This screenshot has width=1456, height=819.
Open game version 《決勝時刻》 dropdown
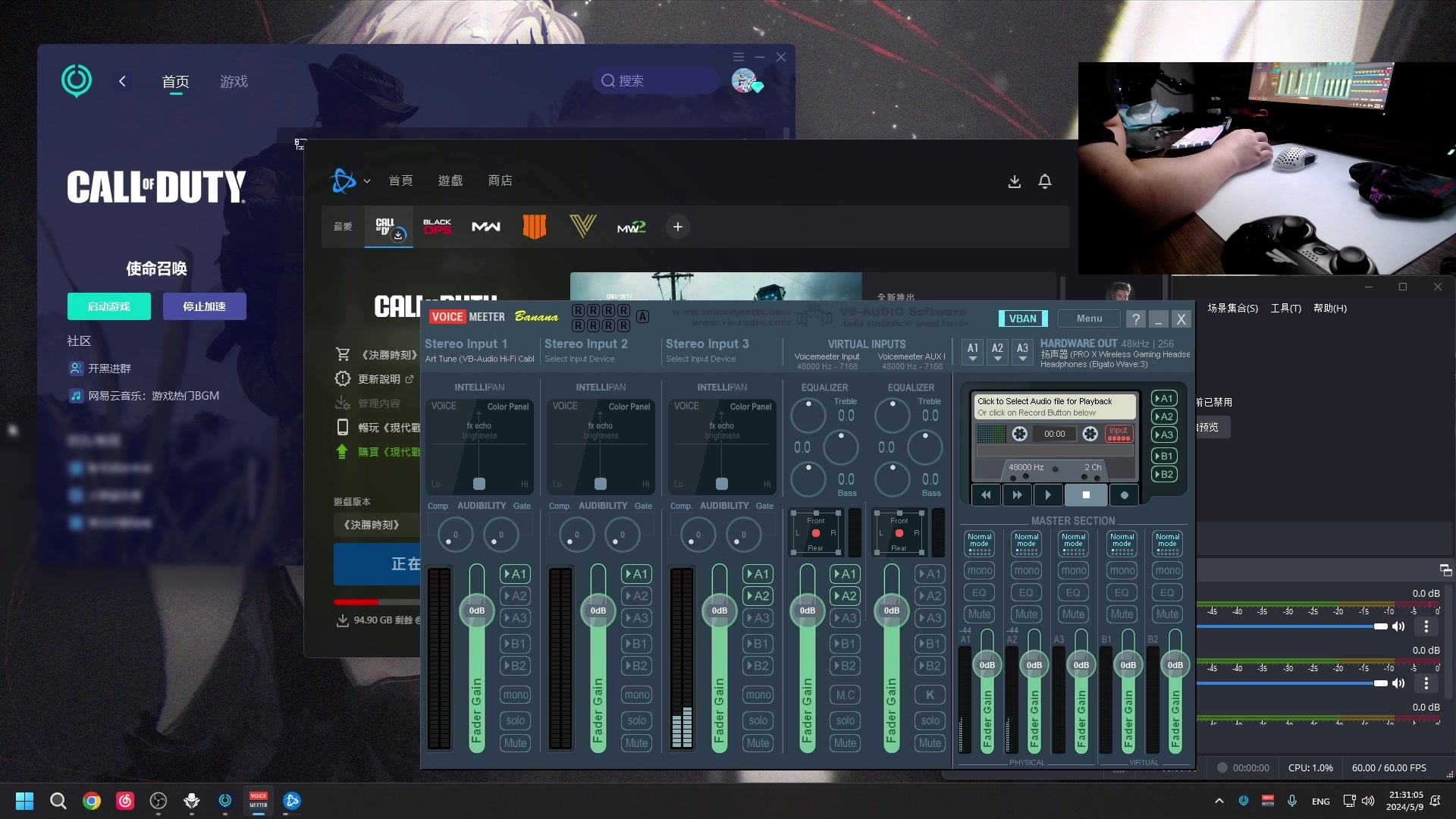[x=377, y=525]
